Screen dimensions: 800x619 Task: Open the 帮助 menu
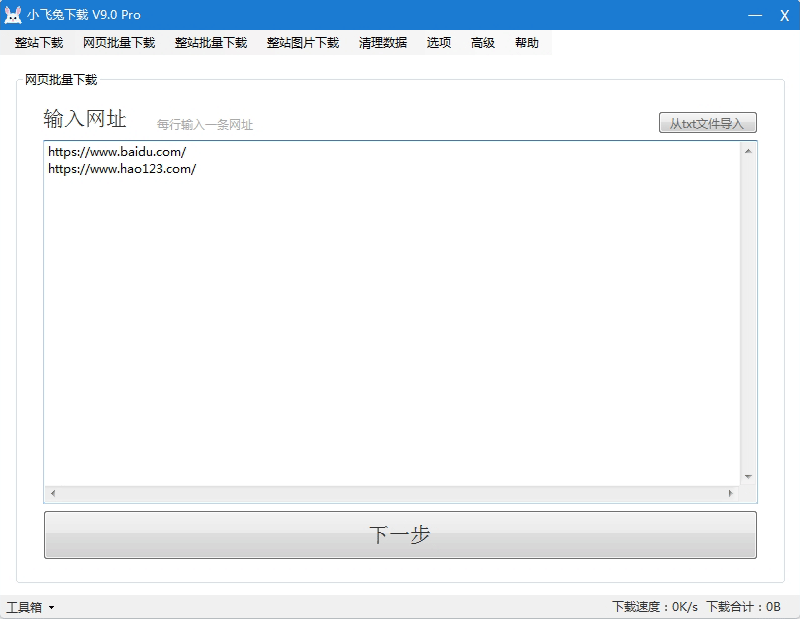click(x=527, y=43)
